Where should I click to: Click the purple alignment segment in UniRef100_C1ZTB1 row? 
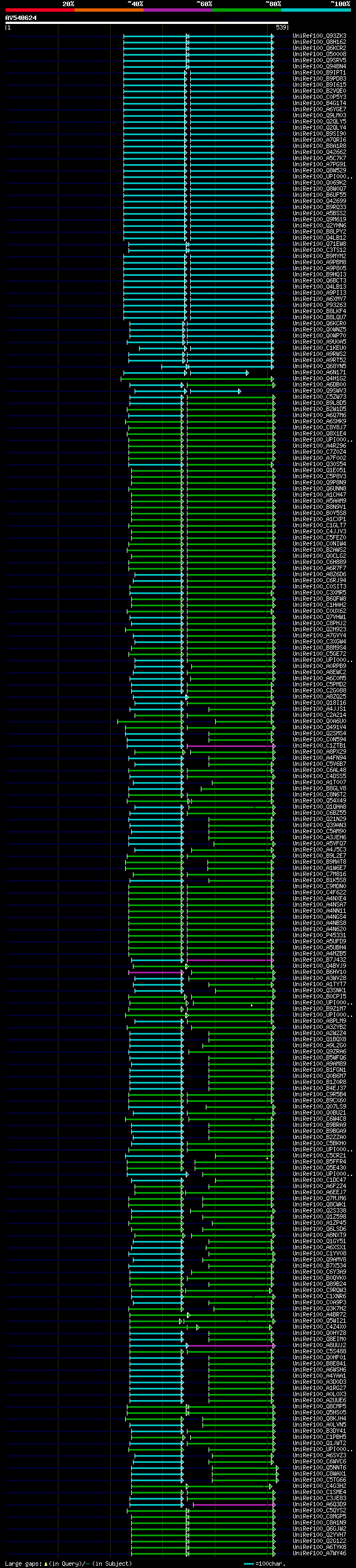(231, 746)
